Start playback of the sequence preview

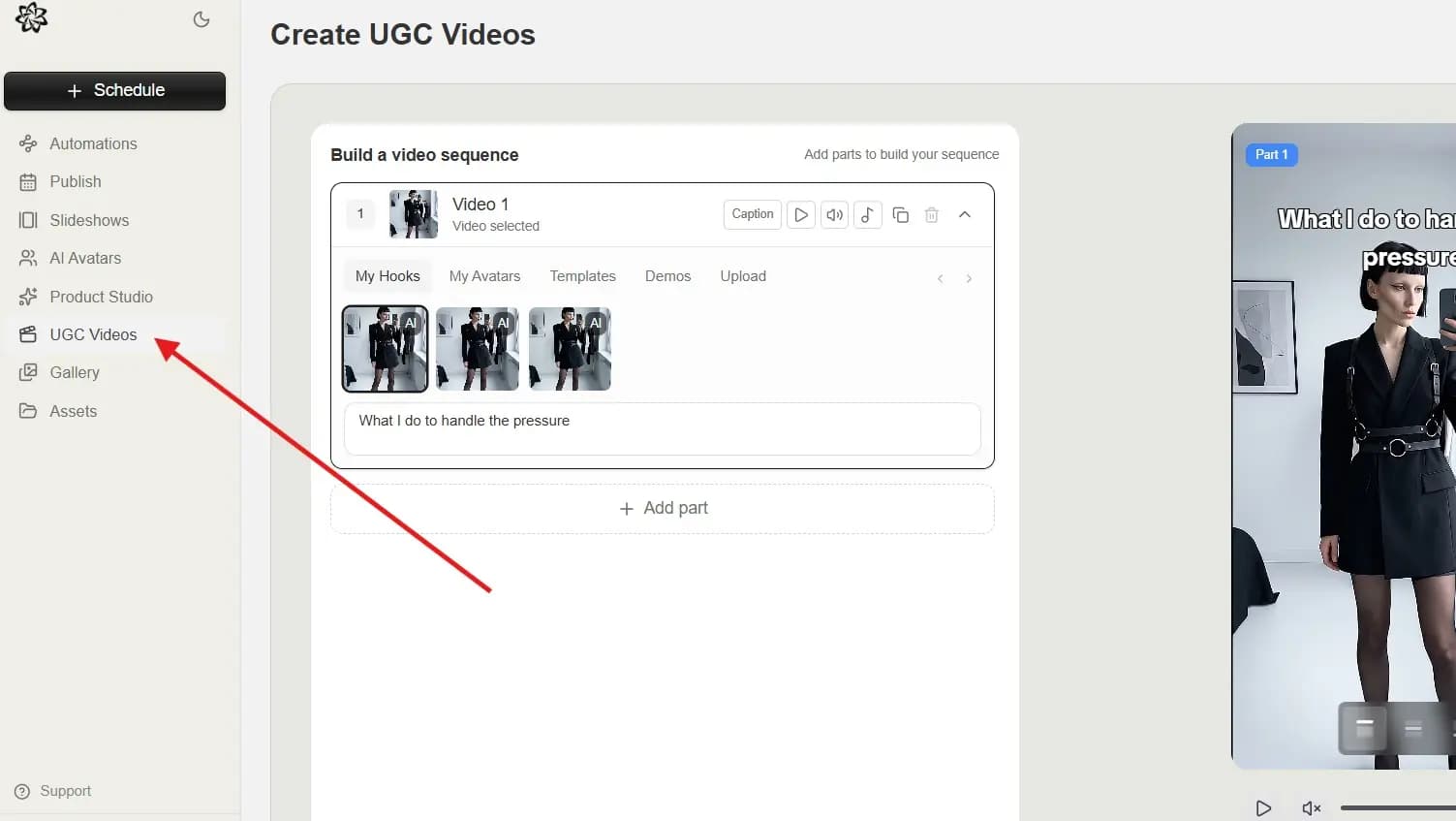[x=1263, y=808]
